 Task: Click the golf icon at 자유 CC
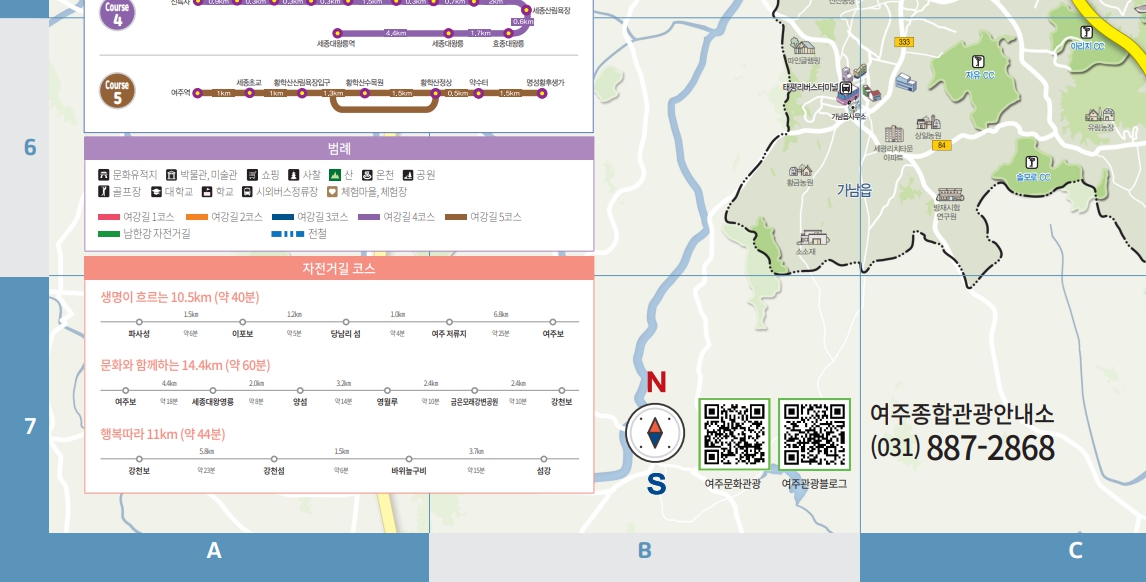pyautogui.click(x=978, y=61)
